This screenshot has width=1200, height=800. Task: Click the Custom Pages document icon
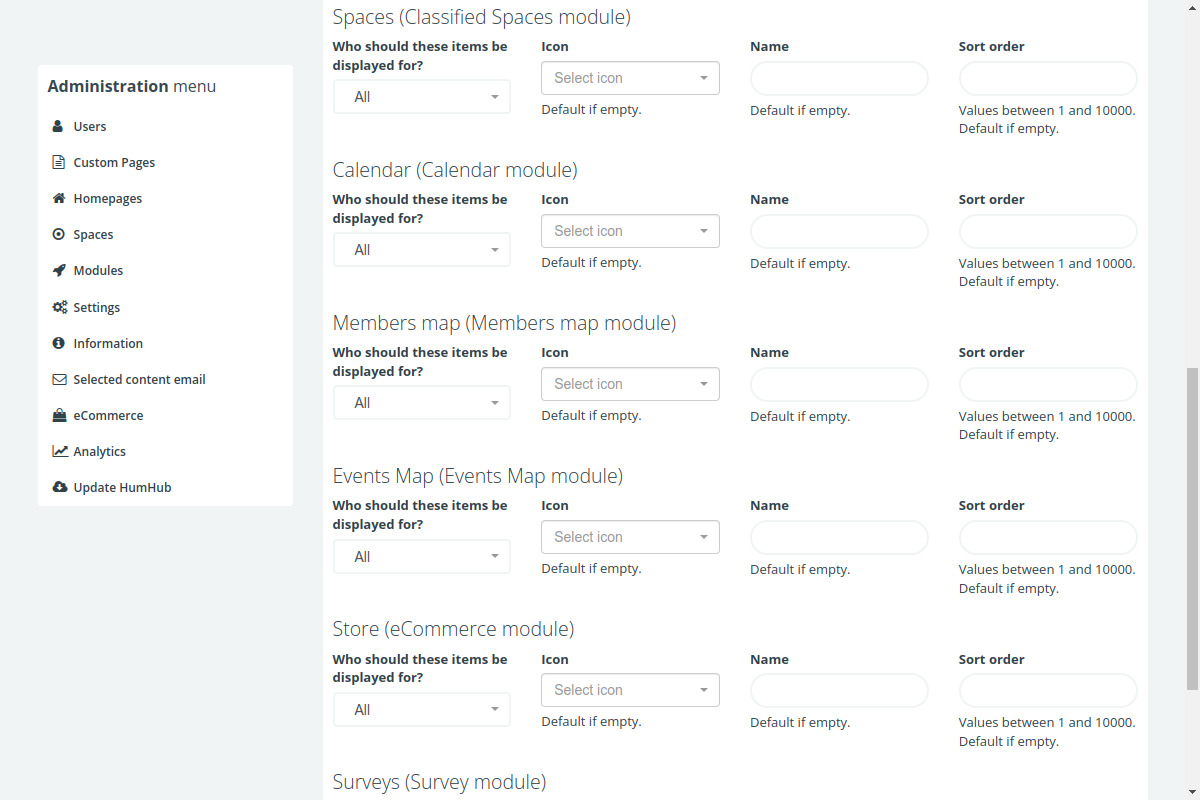coord(59,163)
